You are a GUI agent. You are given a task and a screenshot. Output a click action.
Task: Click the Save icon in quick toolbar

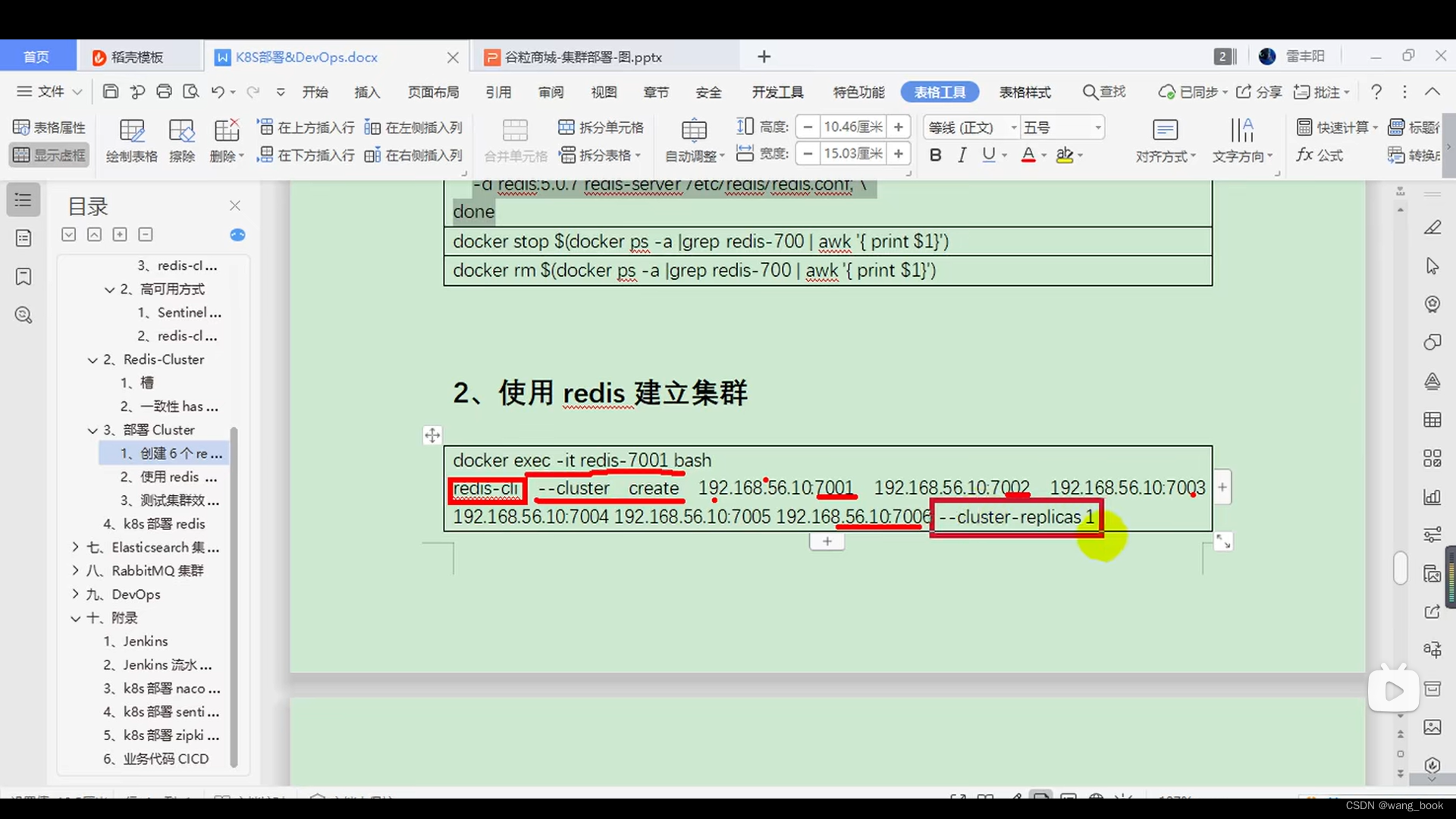coord(111,92)
